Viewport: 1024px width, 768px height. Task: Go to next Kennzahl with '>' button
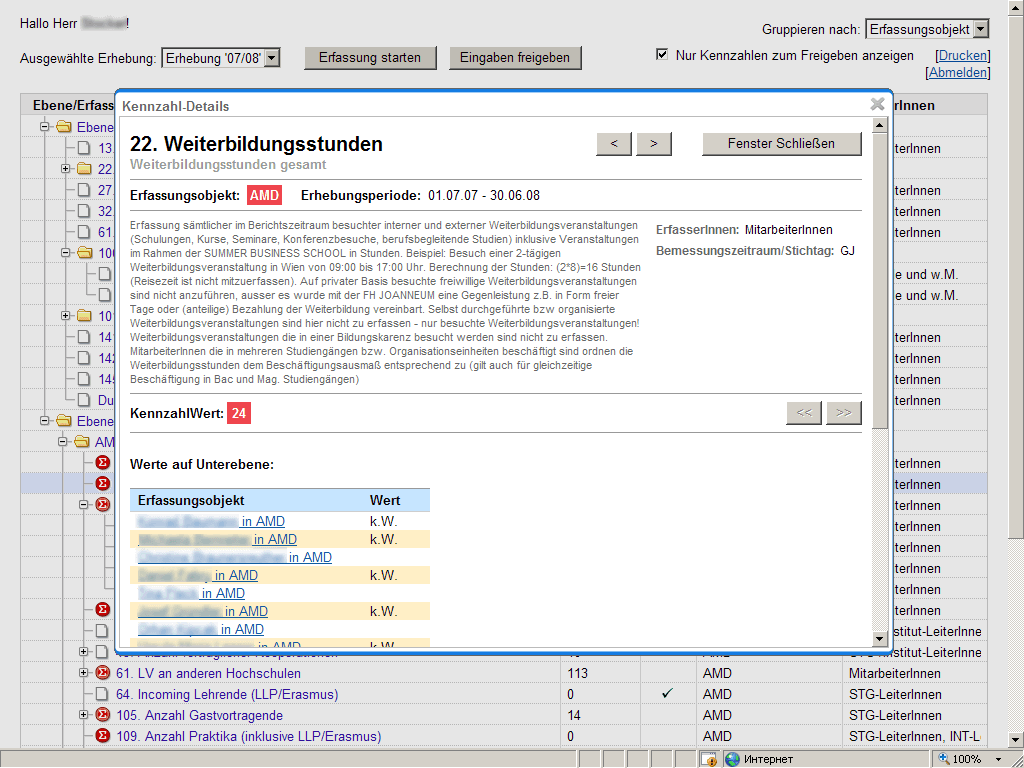[653, 144]
